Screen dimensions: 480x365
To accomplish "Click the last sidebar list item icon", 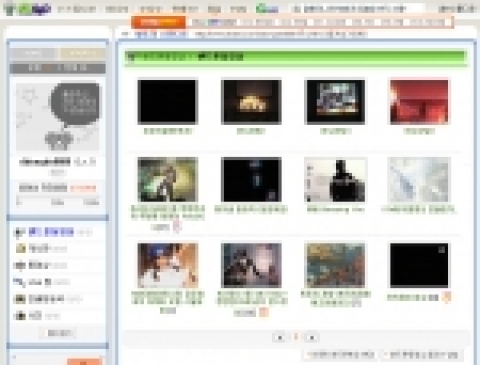I will (20, 315).
